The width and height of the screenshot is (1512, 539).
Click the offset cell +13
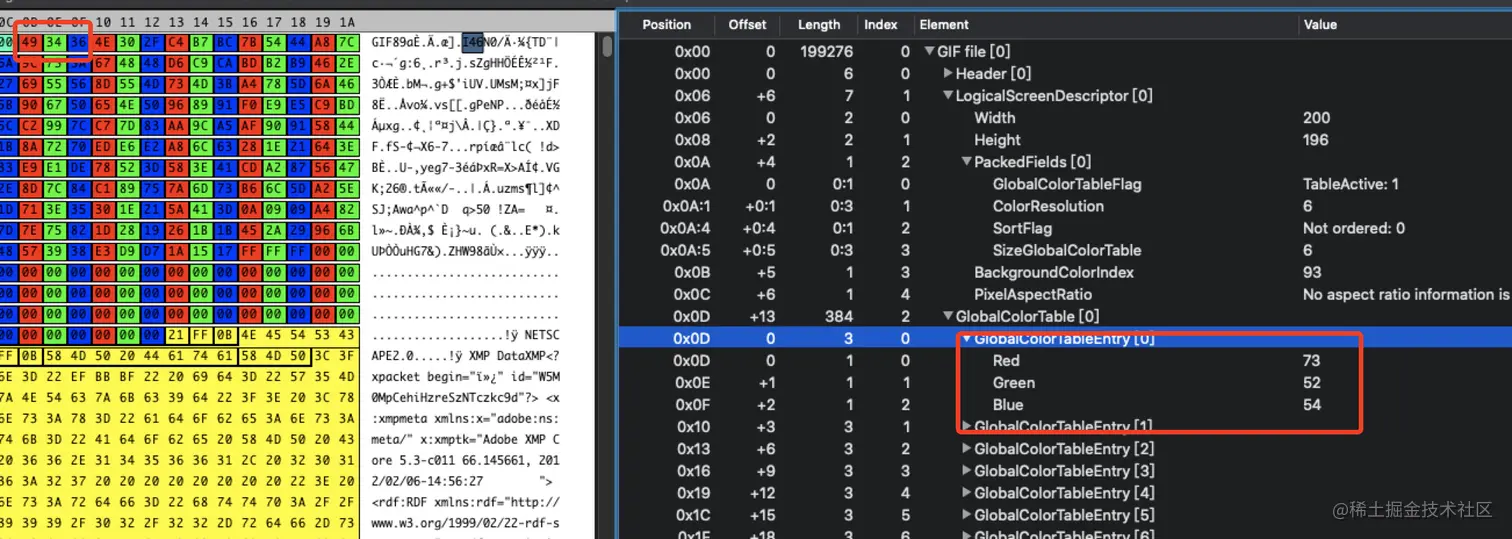760,316
